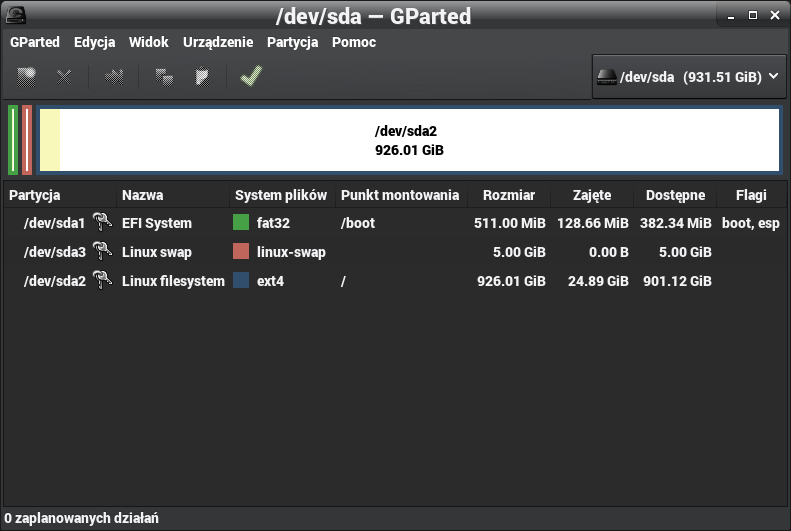Click the blue ext4 color swatch
This screenshot has width=791, height=531.
point(241,280)
